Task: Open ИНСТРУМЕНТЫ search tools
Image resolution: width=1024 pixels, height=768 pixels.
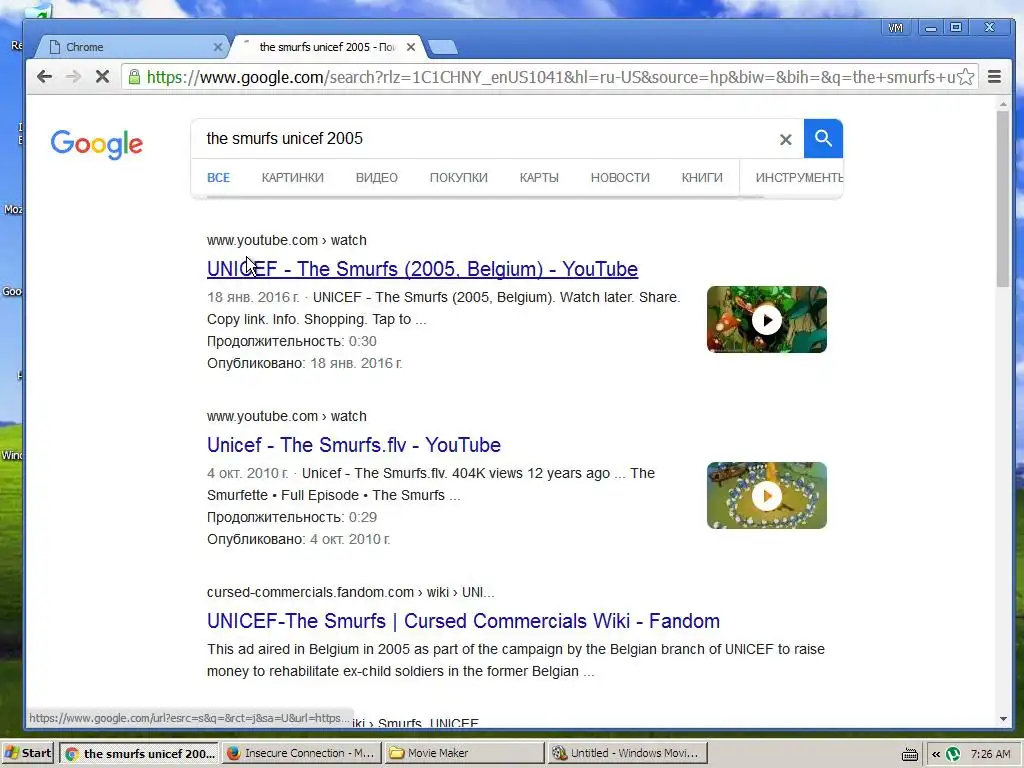Action: tap(799, 178)
